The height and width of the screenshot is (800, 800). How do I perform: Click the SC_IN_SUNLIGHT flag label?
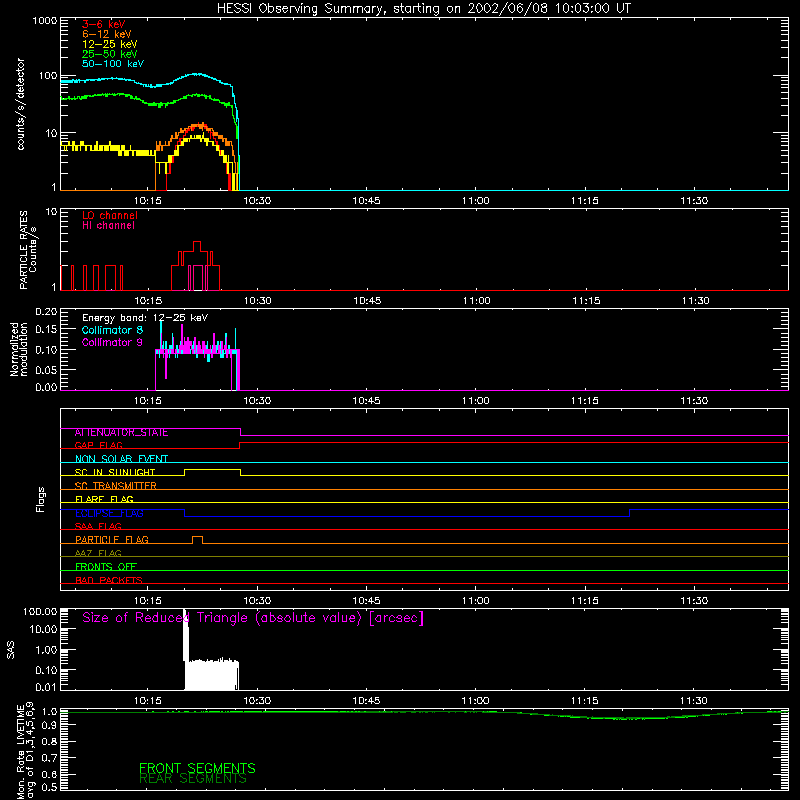pos(115,473)
